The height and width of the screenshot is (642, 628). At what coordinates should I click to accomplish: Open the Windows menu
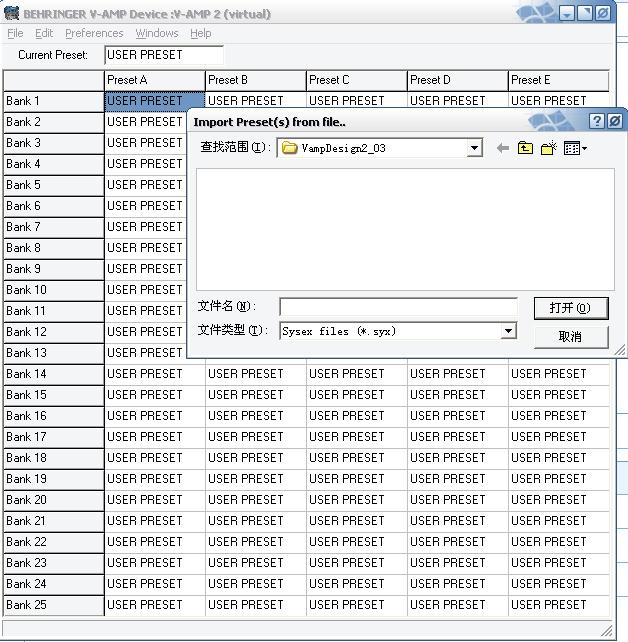tap(157, 33)
